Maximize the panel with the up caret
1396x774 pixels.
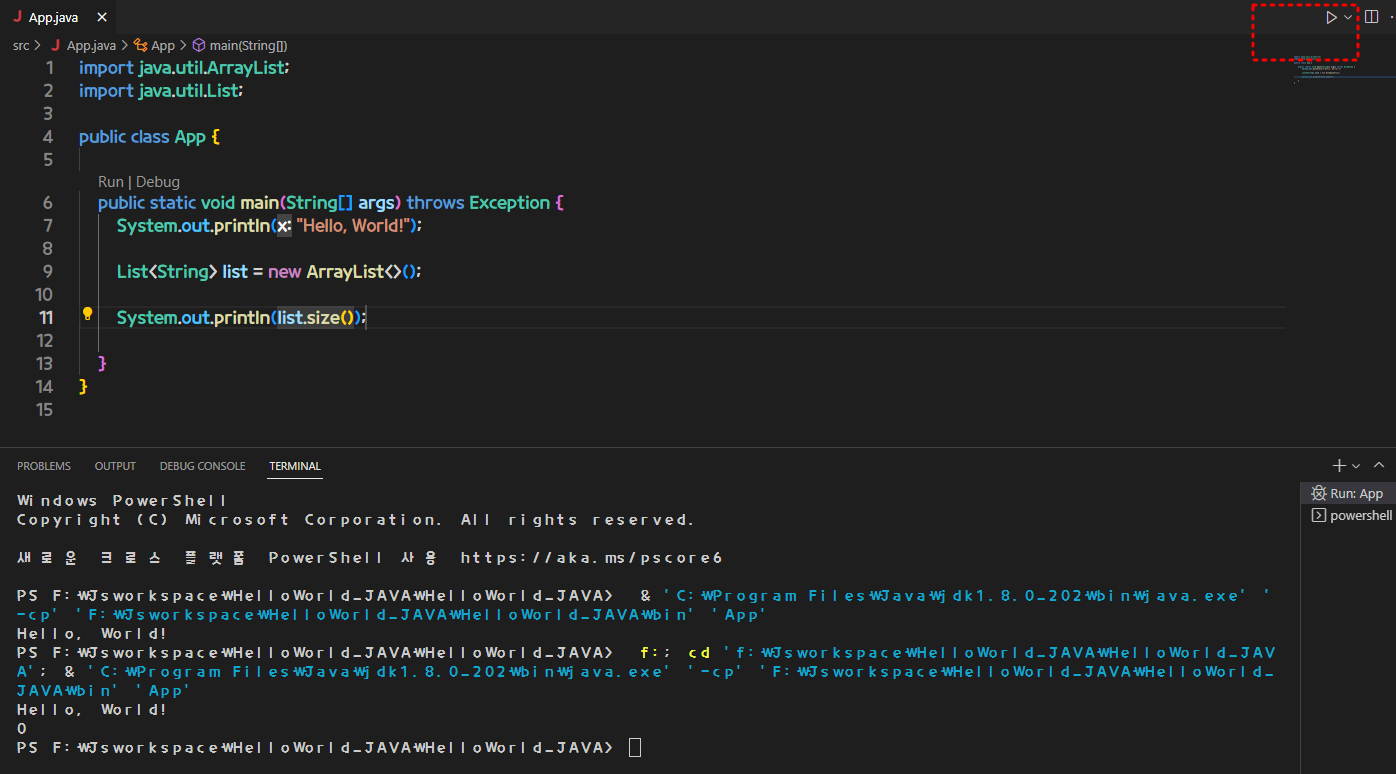pyautogui.click(x=1379, y=465)
